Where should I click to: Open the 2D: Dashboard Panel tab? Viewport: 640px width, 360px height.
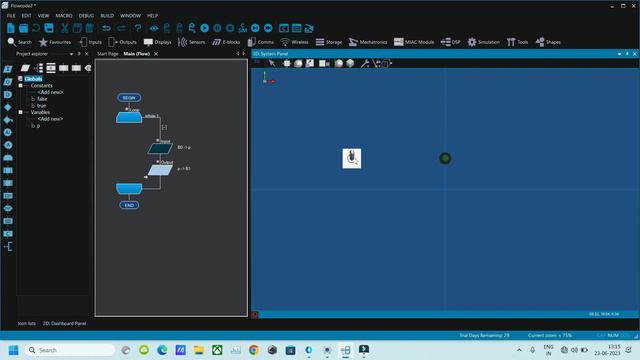click(x=64, y=323)
